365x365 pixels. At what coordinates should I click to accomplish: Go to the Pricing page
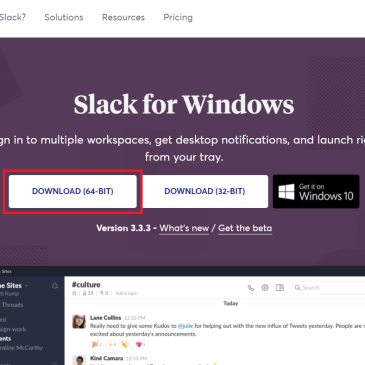178,17
